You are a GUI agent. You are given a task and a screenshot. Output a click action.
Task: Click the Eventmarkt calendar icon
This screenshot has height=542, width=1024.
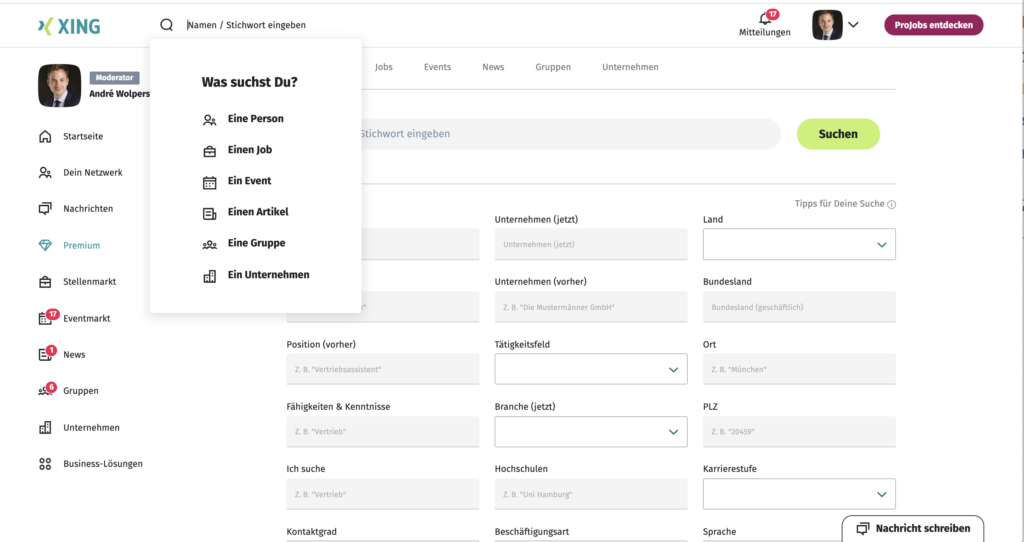pyautogui.click(x=45, y=319)
